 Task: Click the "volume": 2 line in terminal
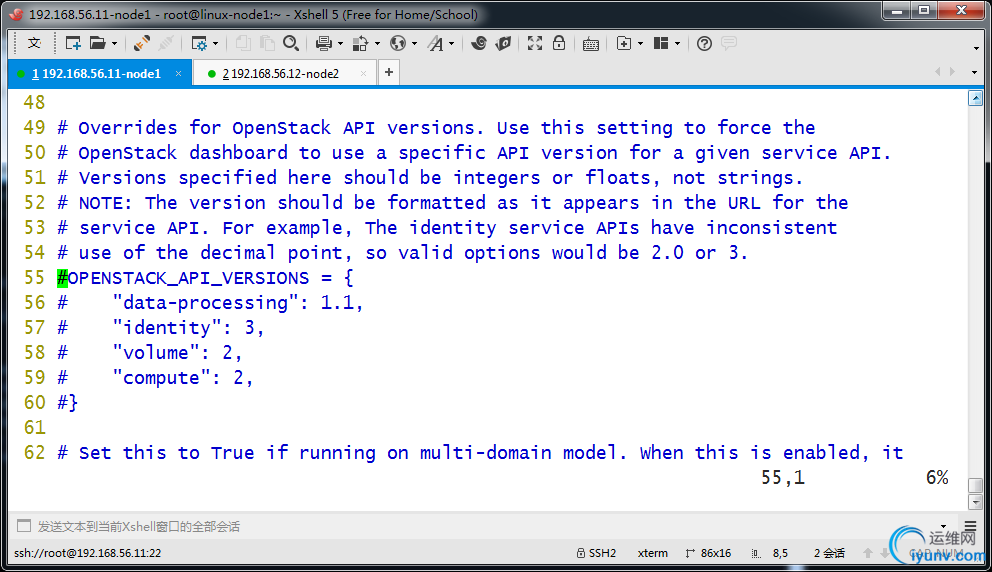coord(149,352)
